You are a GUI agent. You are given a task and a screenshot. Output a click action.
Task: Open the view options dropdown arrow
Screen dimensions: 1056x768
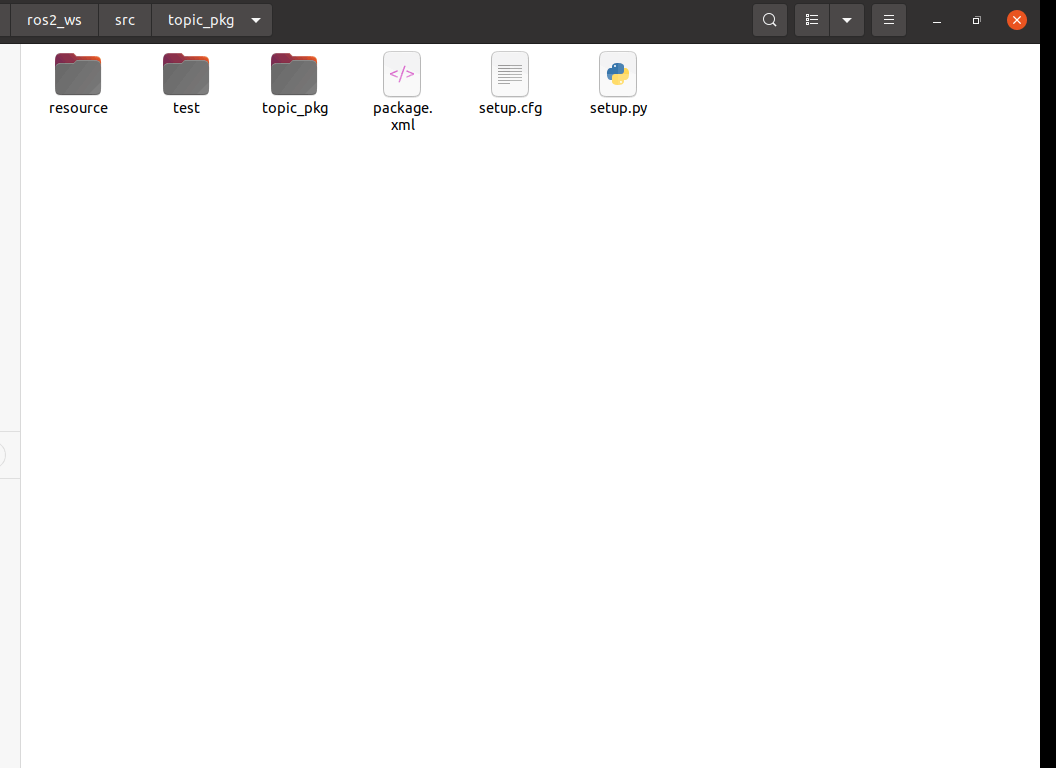(x=847, y=20)
